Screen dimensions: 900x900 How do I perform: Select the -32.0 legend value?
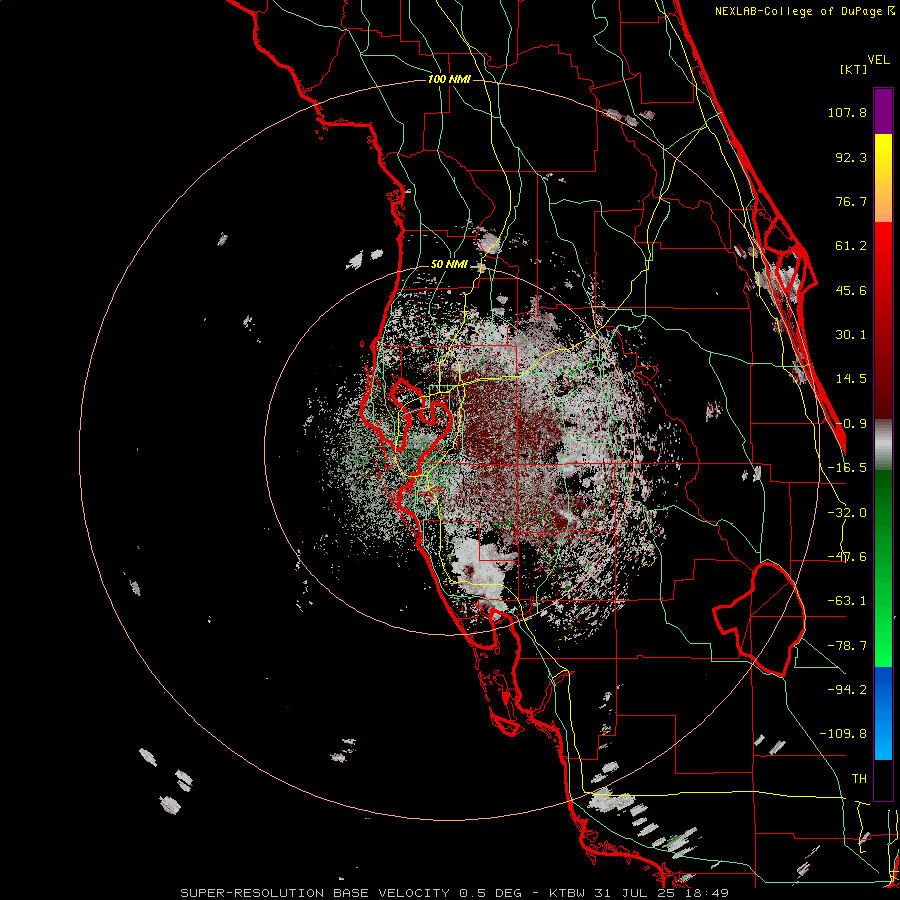847,513
